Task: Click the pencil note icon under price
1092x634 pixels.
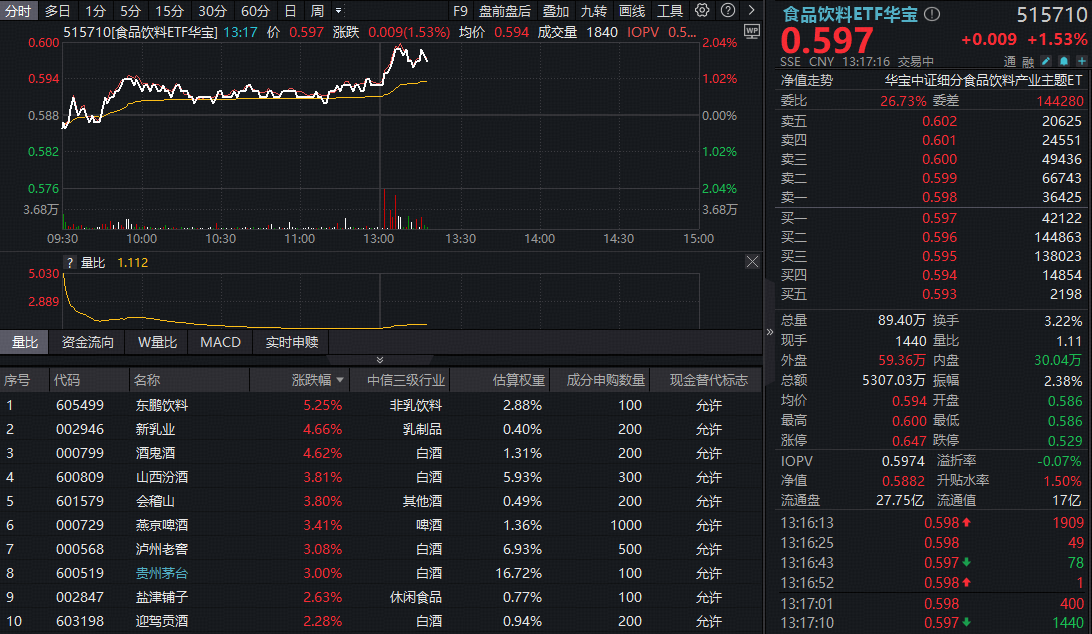Action: [1046, 62]
